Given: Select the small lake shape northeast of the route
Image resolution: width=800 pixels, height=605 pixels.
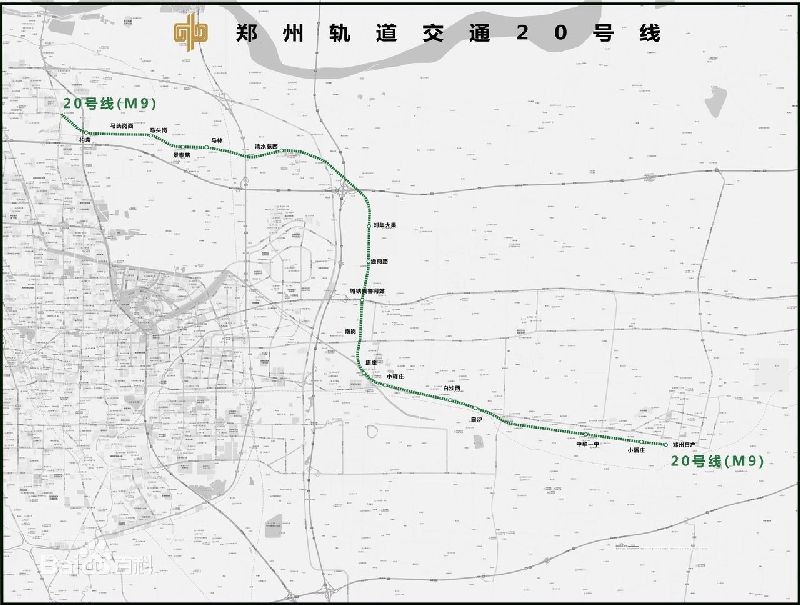Looking at the screenshot, I should [714, 101].
